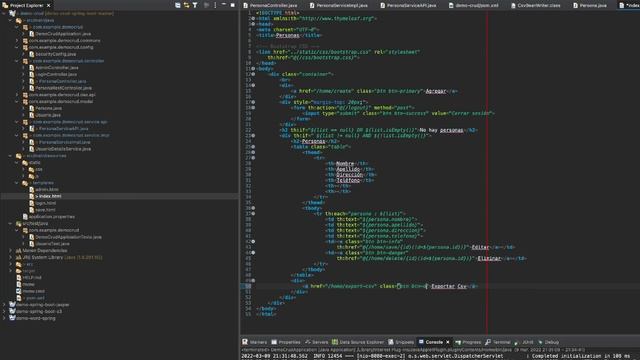Toggle code folding marker at line 36 tbody
640x360 pixels.
(x=253, y=208)
